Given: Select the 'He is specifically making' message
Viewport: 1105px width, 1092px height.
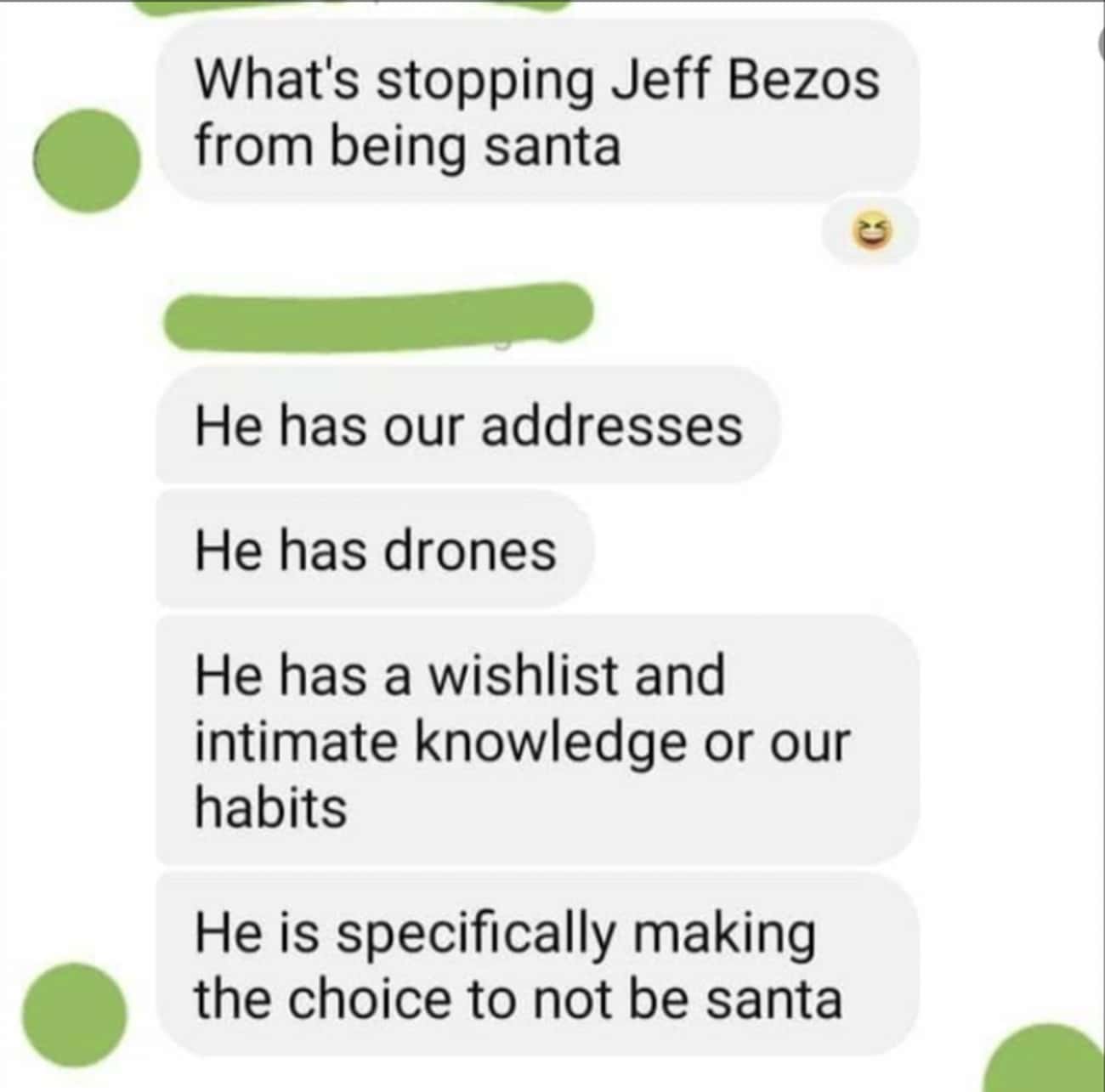Looking at the screenshot, I should (x=537, y=965).
